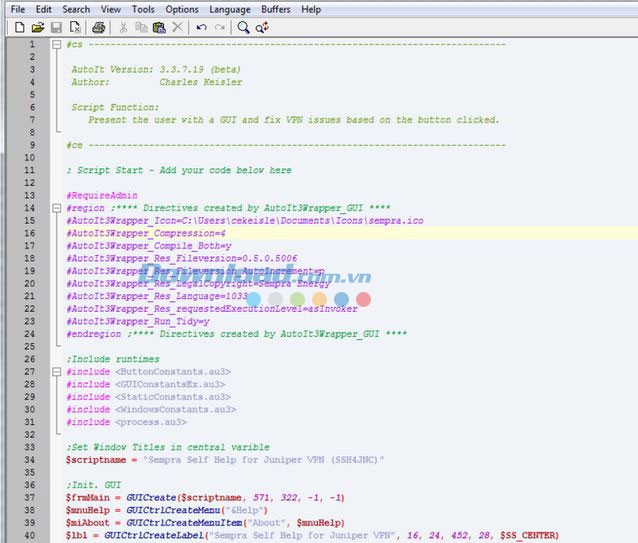Viewport: 638px width, 543px height.
Task: Paste from clipboard using the toolbar icon
Action: [x=159, y=28]
